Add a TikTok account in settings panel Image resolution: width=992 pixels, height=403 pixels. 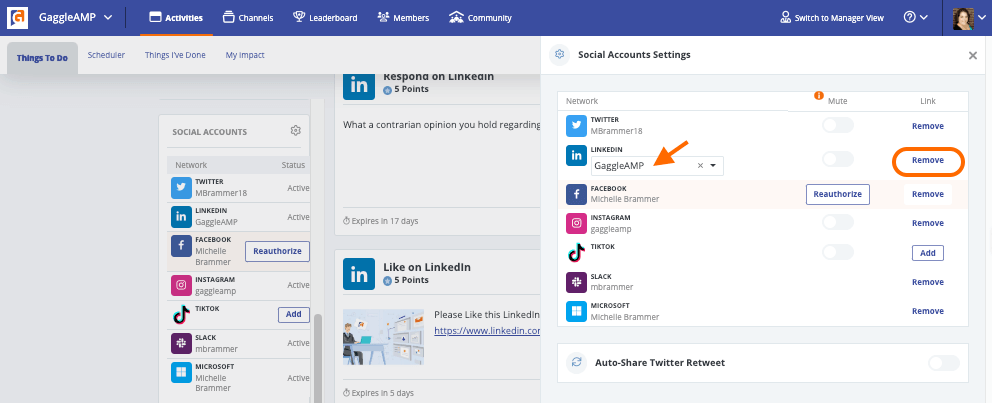pyautogui.click(x=927, y=253)
